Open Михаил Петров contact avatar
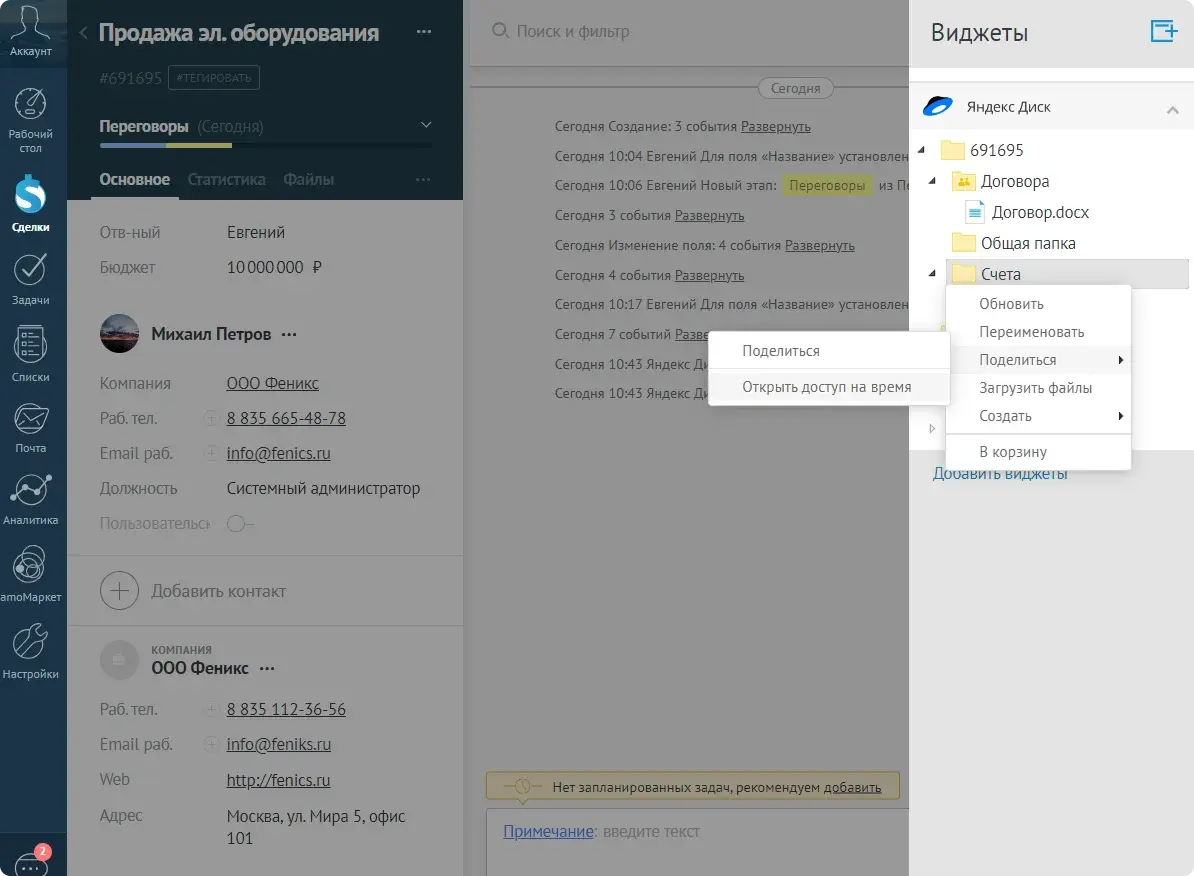Image resolution: width=1194 pixels, height=876 pixels. [120, 334]
